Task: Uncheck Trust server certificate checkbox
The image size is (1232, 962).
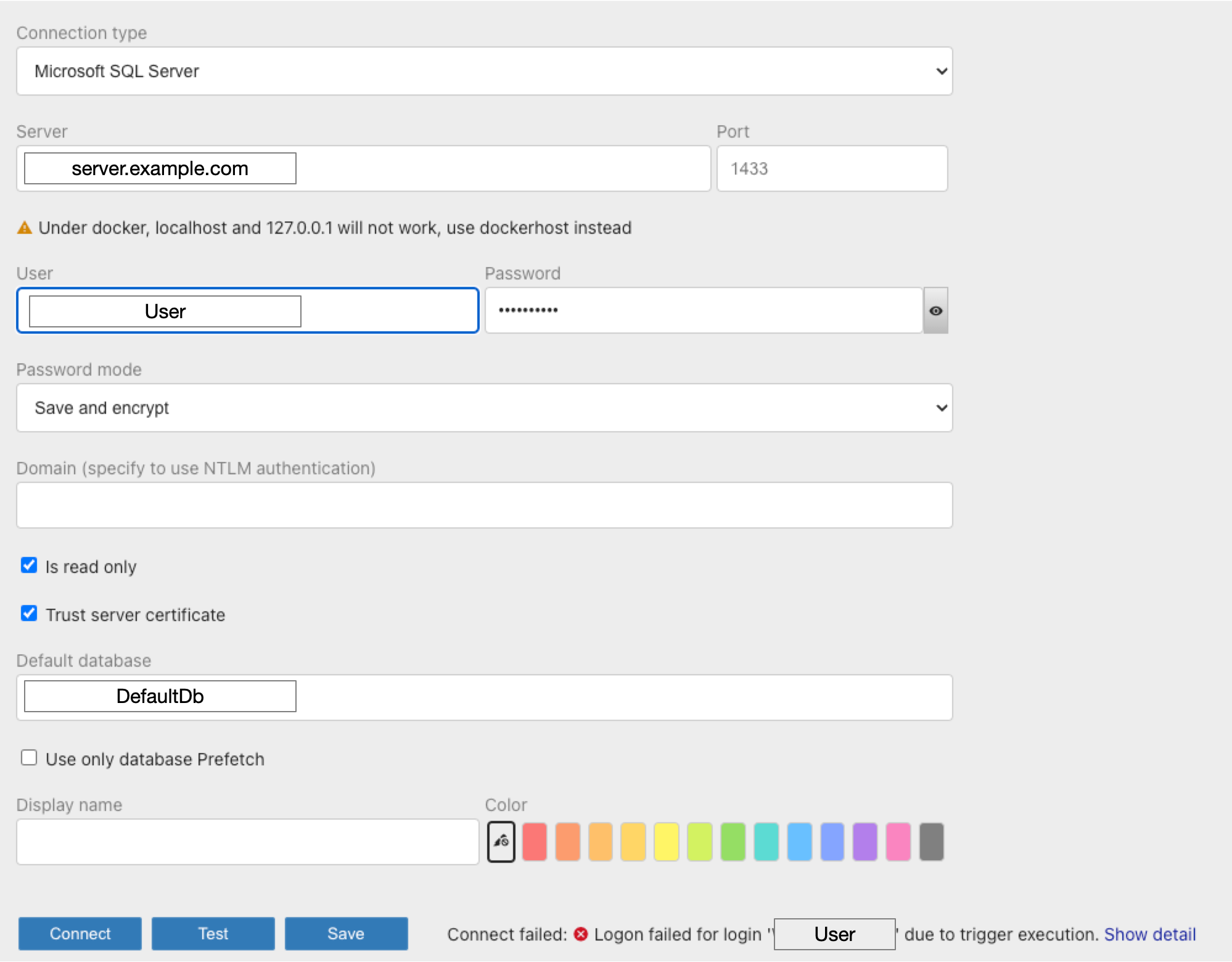Action: [x=29, y=614]
